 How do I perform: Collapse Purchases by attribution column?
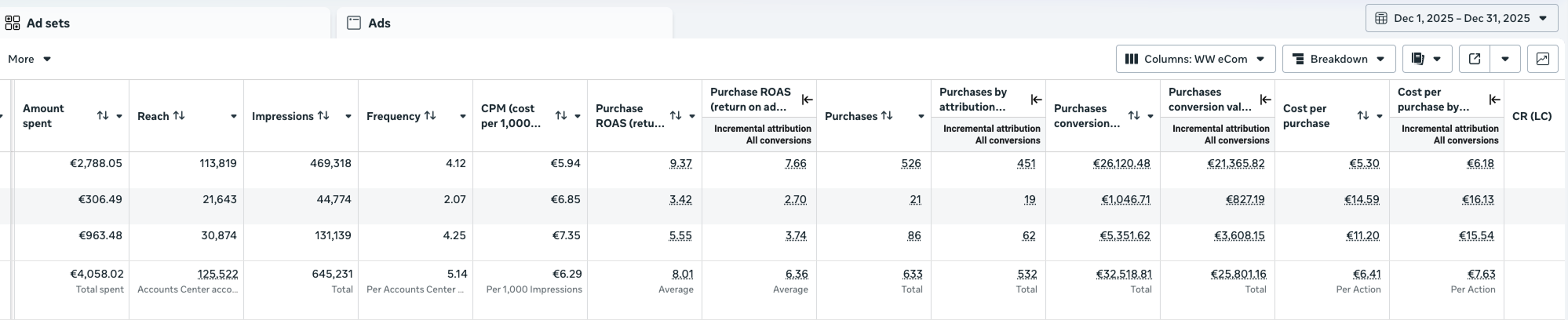click(1036, 100)
